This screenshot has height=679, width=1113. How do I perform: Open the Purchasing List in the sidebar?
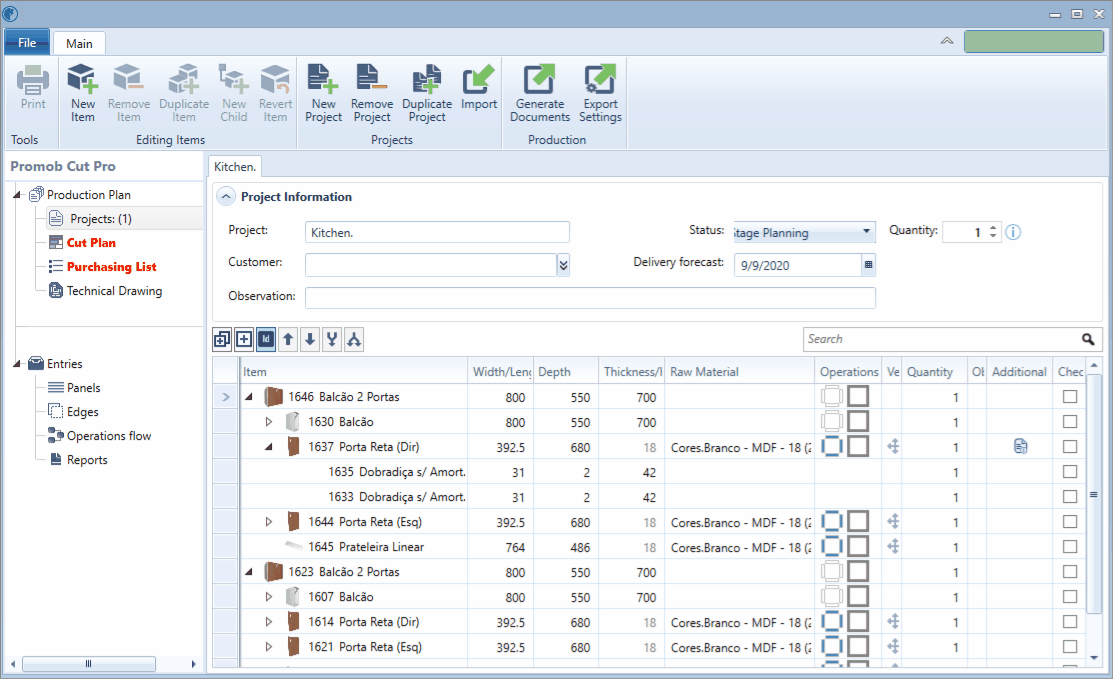(111, 267)
